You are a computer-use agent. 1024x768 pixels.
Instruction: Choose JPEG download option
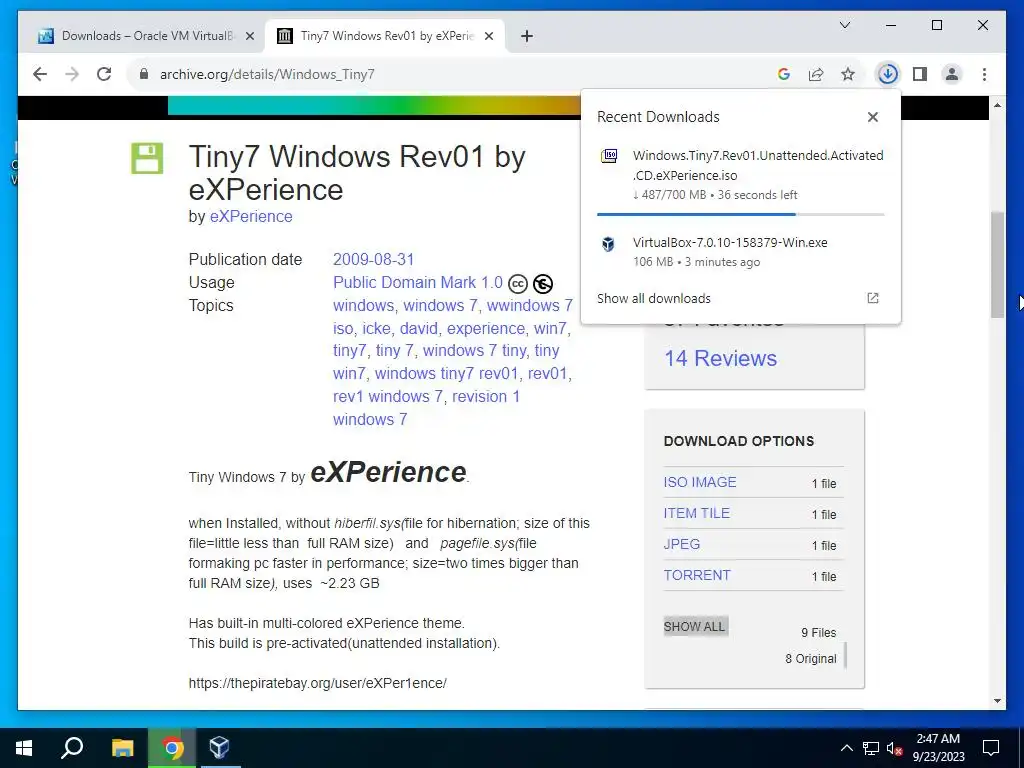tap(681, 544)
